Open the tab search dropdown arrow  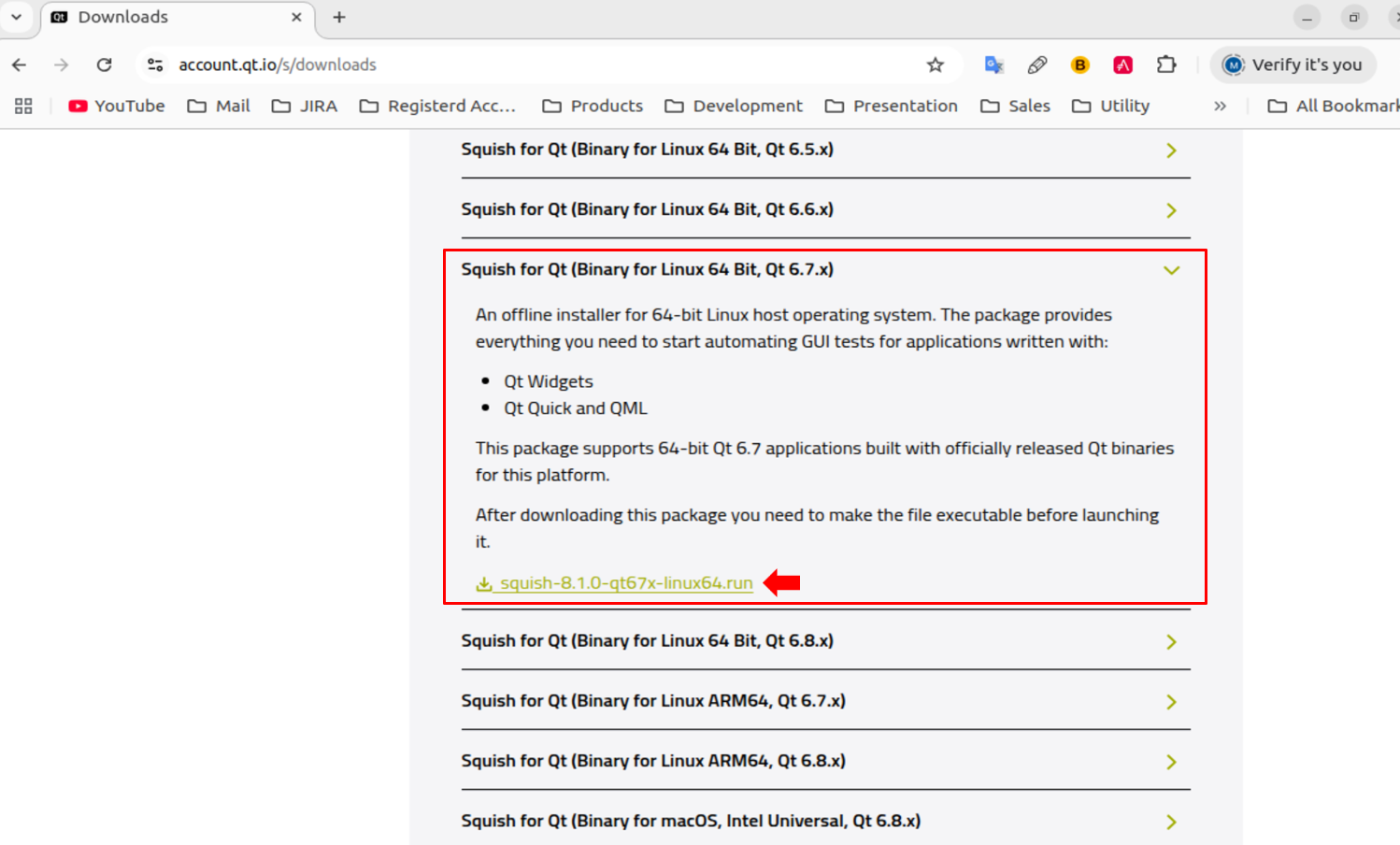point(16,17)
